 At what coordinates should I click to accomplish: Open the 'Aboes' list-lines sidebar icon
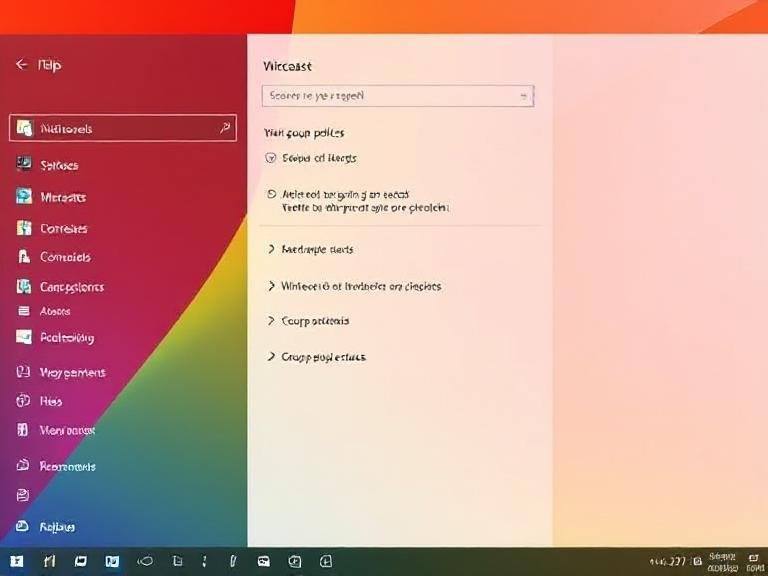pos(24,311)
